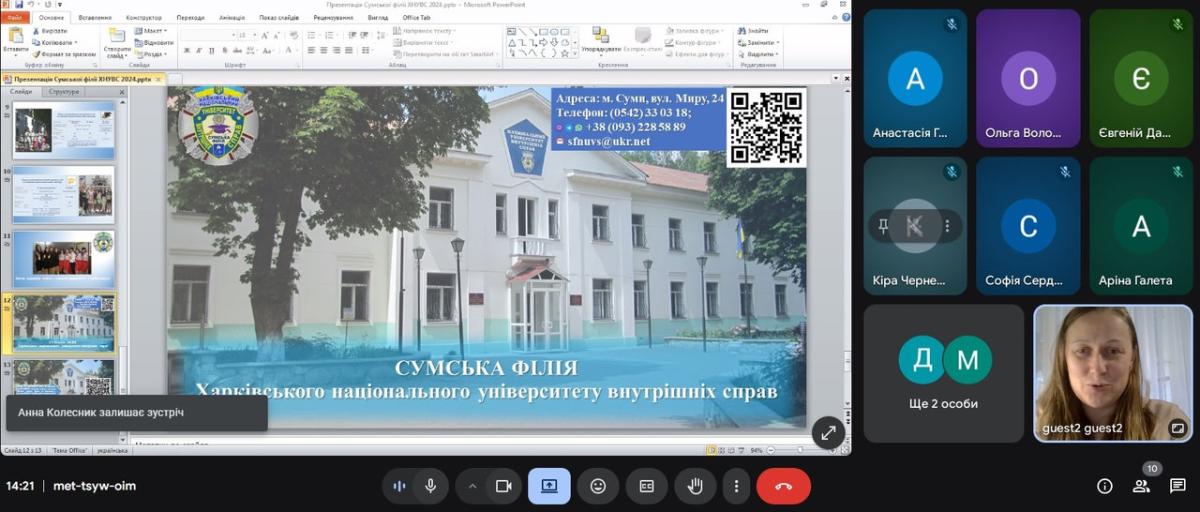Toggle closed captions in the meeting

click(x=646, y=486)
